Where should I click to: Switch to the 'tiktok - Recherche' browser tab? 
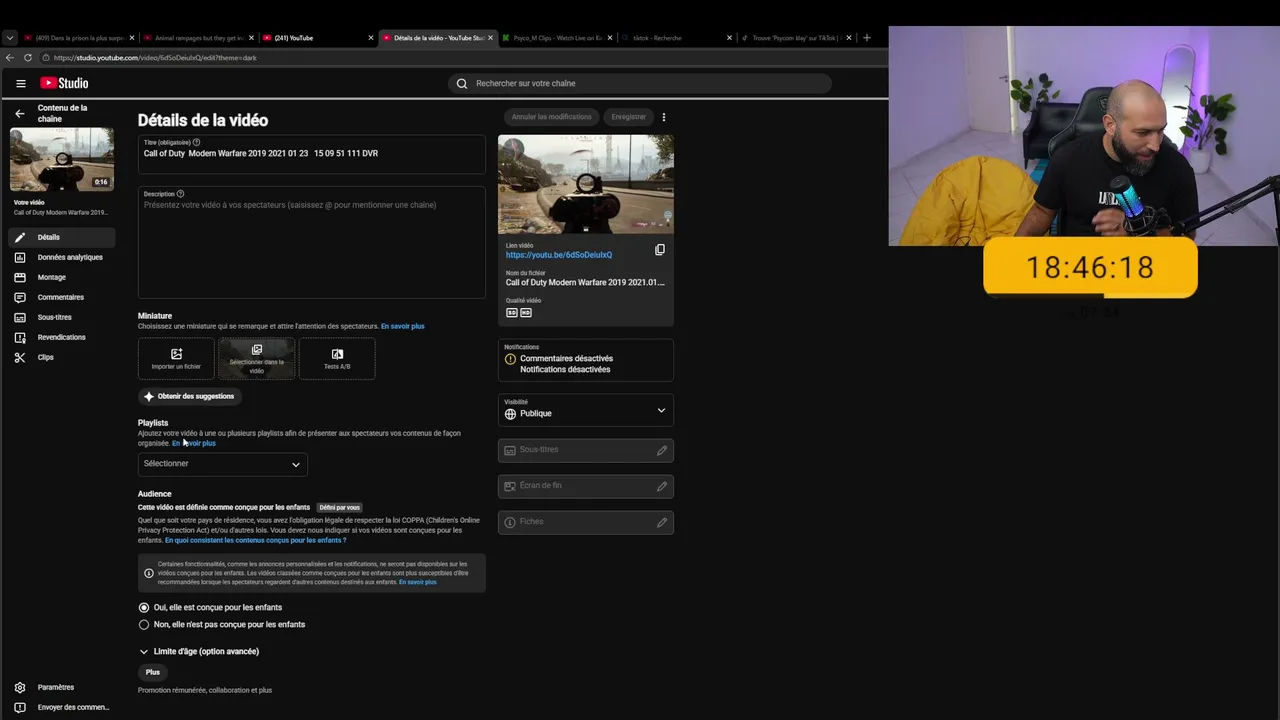(677, 38)
